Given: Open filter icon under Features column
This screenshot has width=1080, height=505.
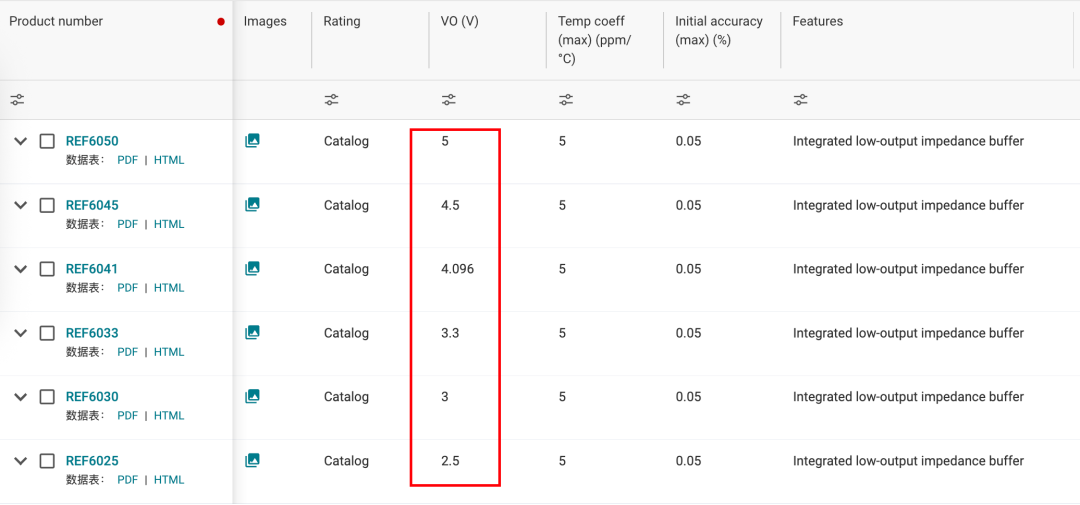Looking at the screenshot, I should (800, 100).
